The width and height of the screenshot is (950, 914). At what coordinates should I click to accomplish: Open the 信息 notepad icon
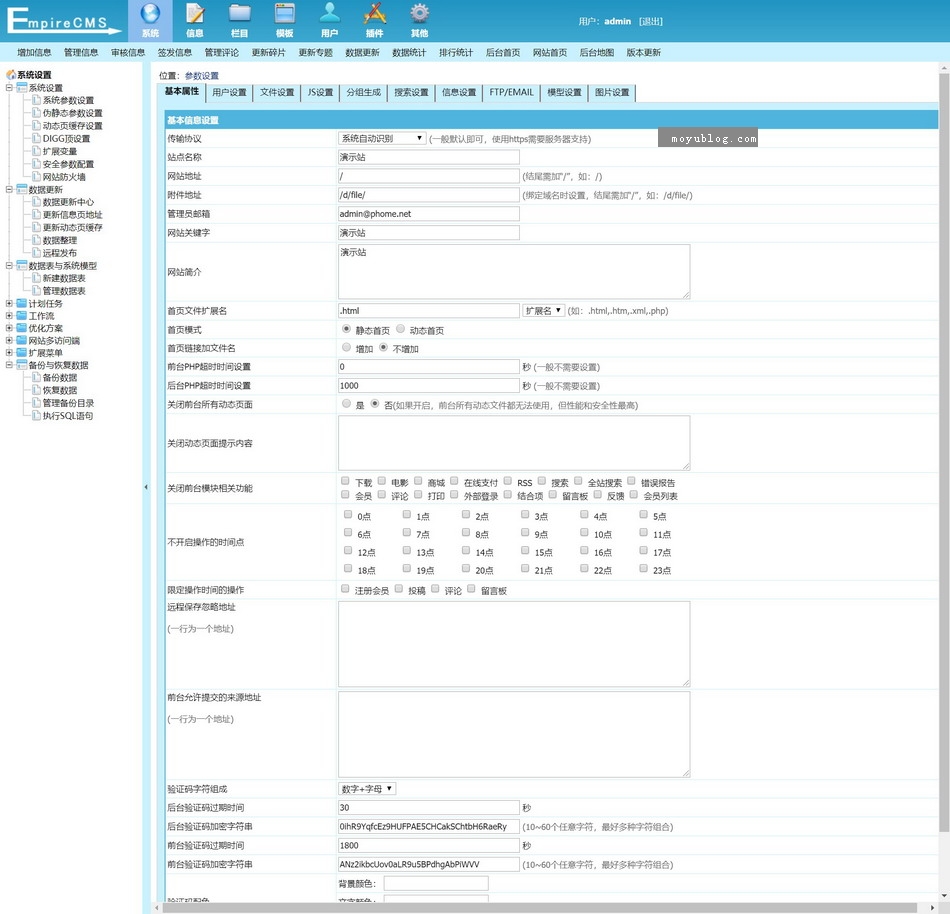pyautogui.click(x=195, y=13)
